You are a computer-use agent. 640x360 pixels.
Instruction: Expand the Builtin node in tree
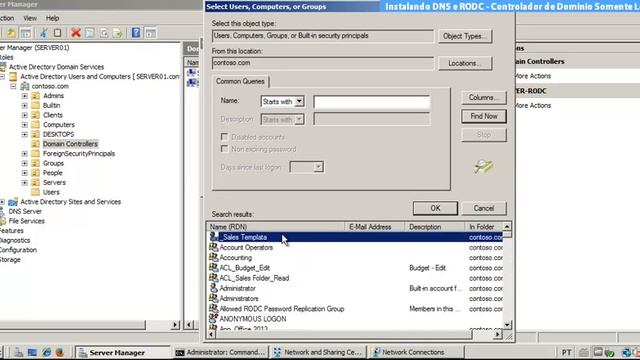25,105
